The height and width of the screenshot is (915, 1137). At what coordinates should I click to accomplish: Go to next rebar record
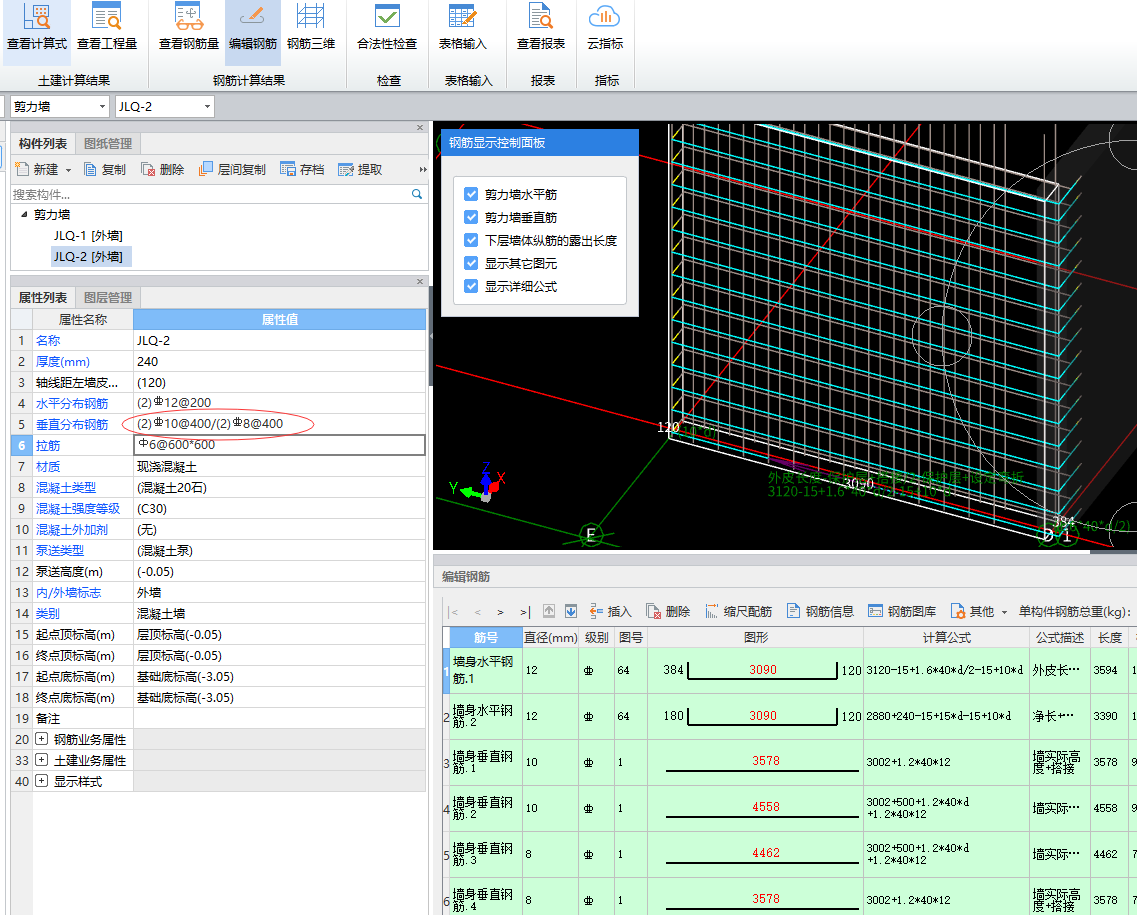500,612
